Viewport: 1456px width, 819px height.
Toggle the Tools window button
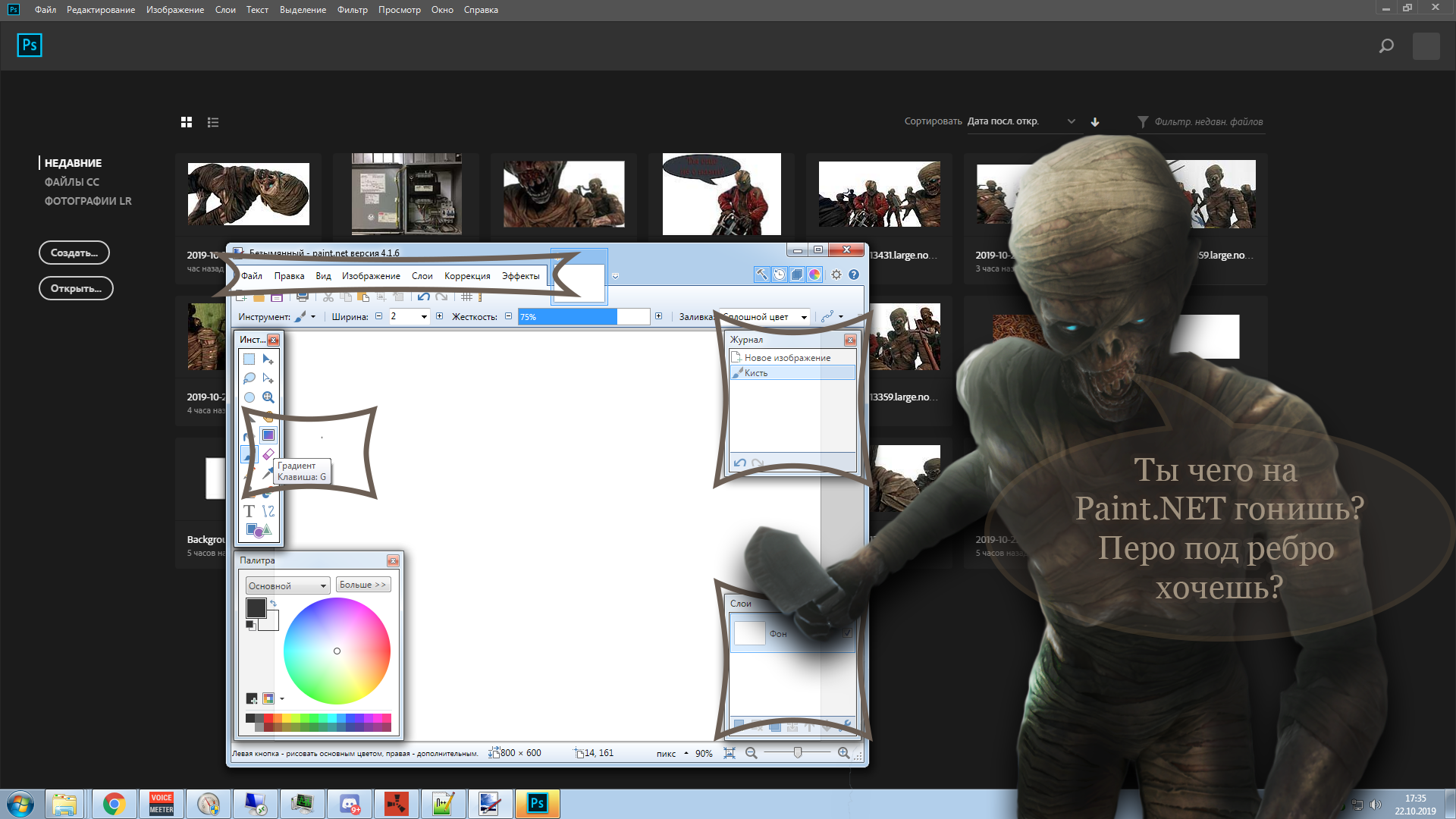coord(761,275)
